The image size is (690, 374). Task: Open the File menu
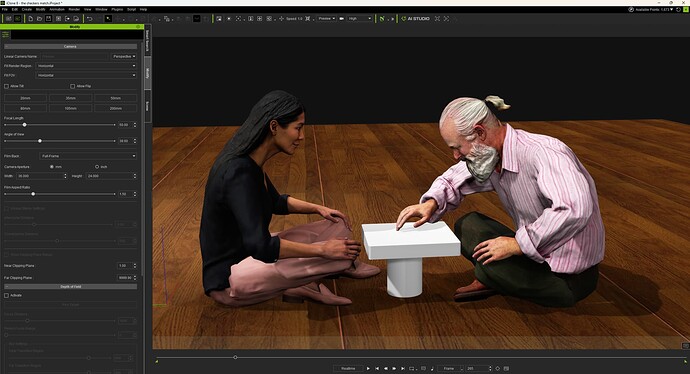click(x=5, y=9)
